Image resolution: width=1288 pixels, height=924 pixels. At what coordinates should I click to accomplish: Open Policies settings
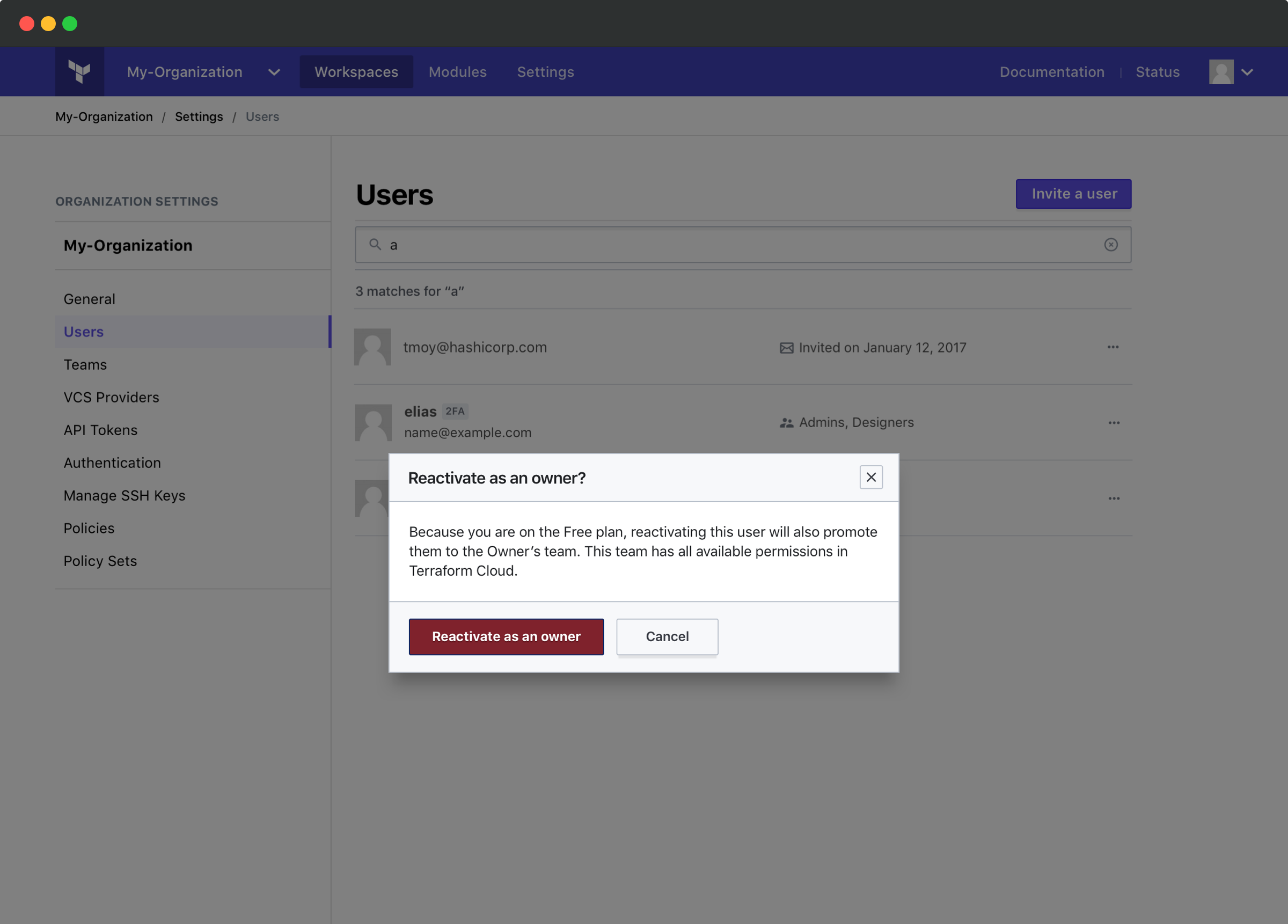pyautogui.click(x=89, y=528)
